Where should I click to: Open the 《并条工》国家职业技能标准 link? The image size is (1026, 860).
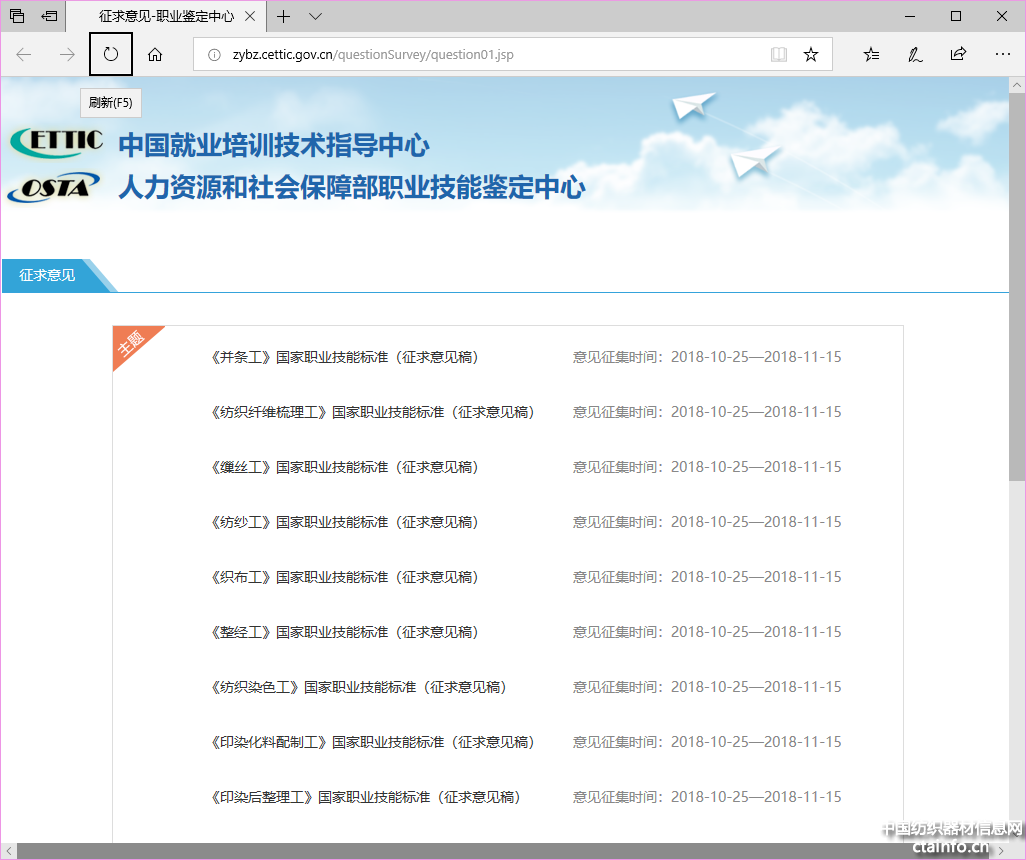click(x=344, y=357)
